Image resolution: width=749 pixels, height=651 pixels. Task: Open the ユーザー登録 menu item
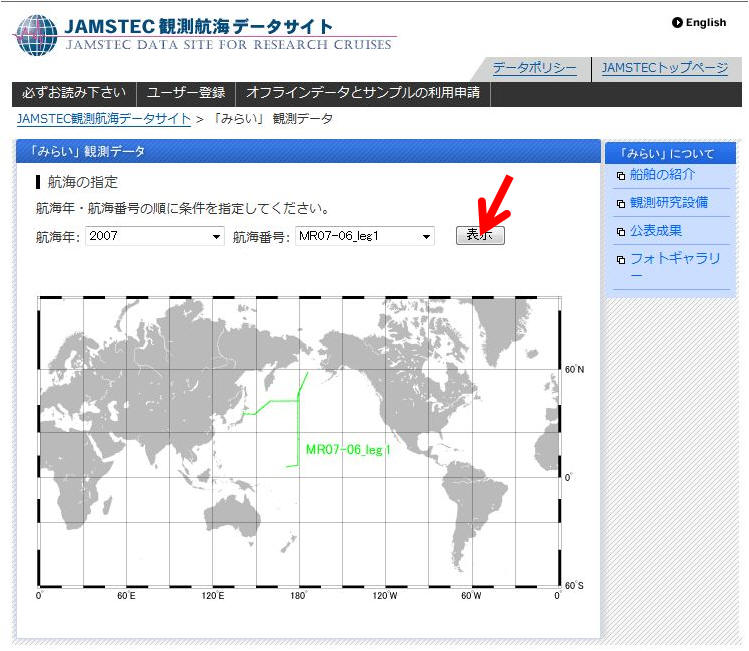click(186, 93)
